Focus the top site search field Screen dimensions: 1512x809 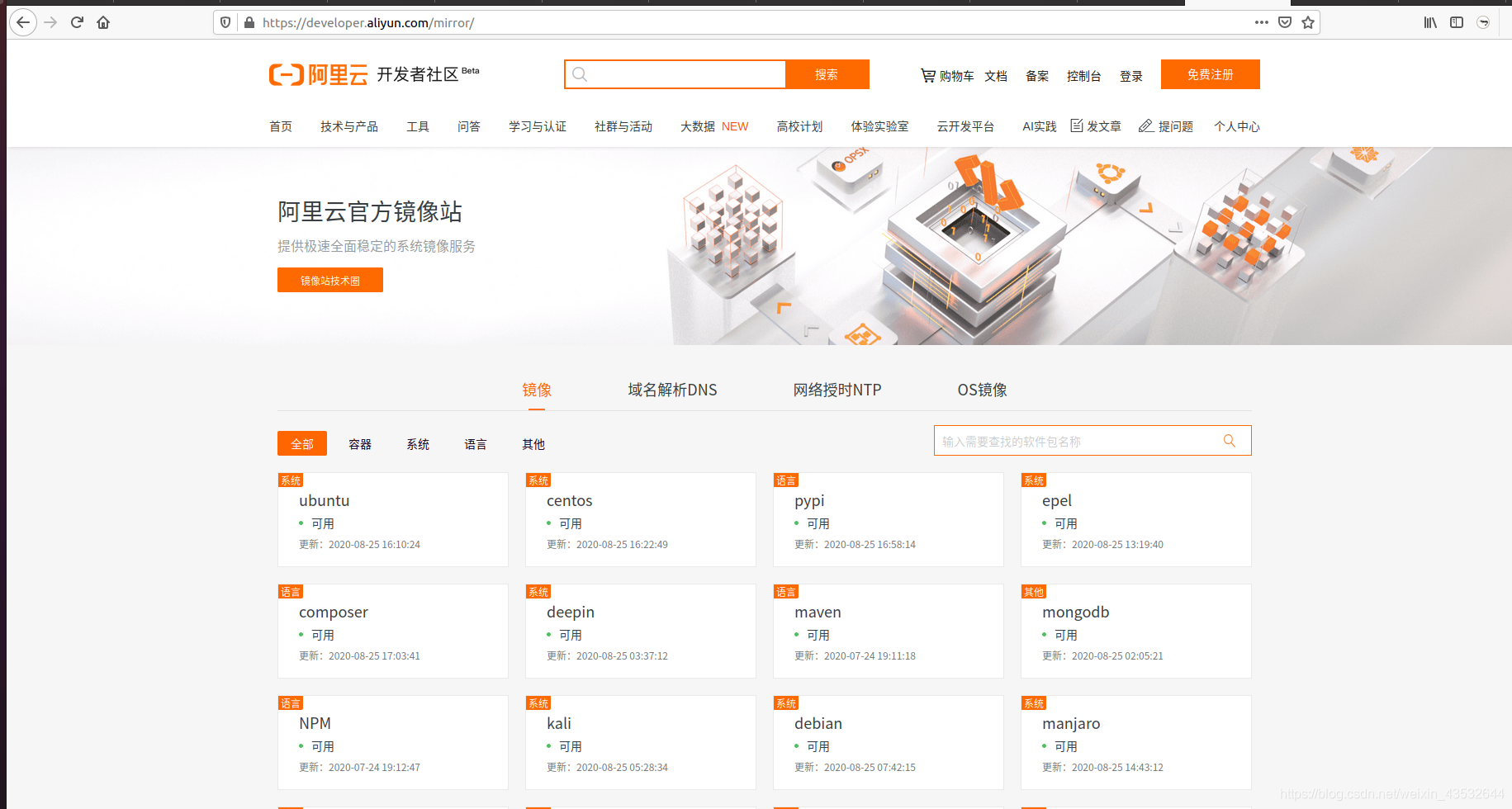click(675, 74)
